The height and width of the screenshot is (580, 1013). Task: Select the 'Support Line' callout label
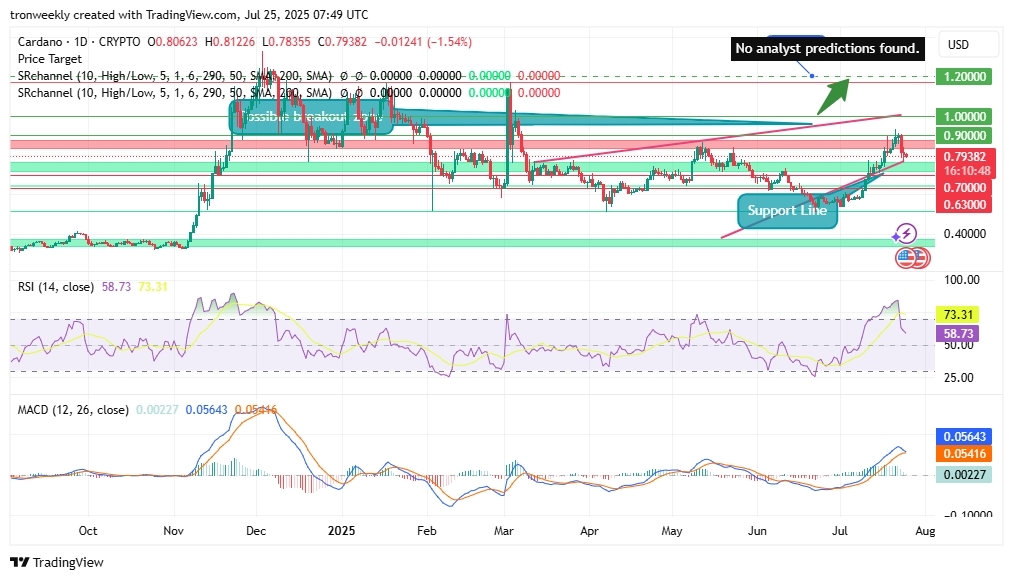point(787,211)
